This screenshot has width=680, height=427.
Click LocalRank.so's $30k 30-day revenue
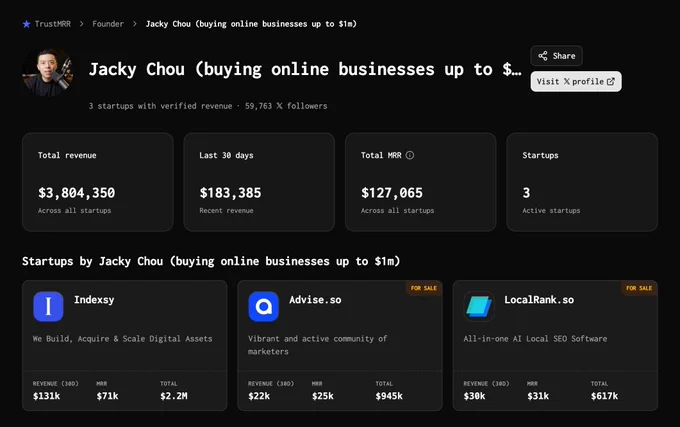click(x=474, y=396)
